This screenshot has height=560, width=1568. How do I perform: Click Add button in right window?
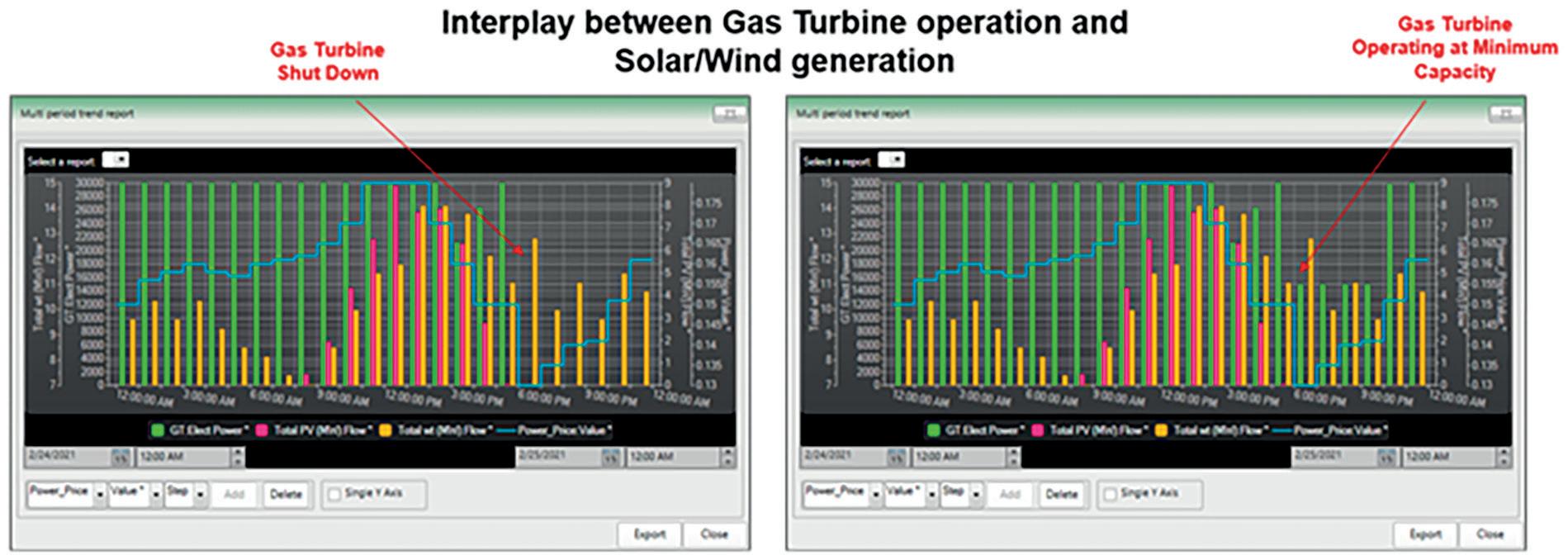[1010, 494]
